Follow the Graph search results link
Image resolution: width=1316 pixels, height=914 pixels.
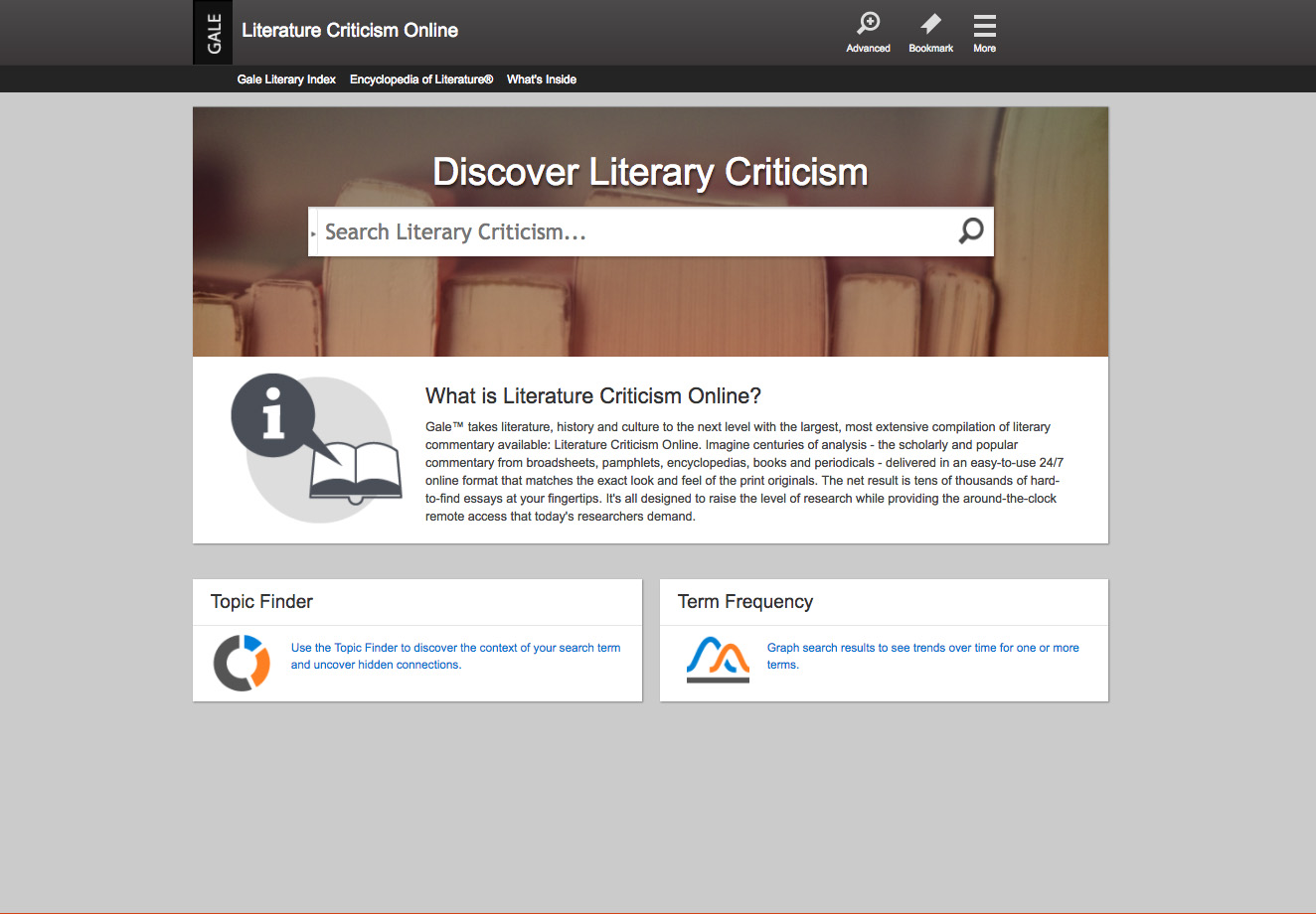[x=922, y=656]
